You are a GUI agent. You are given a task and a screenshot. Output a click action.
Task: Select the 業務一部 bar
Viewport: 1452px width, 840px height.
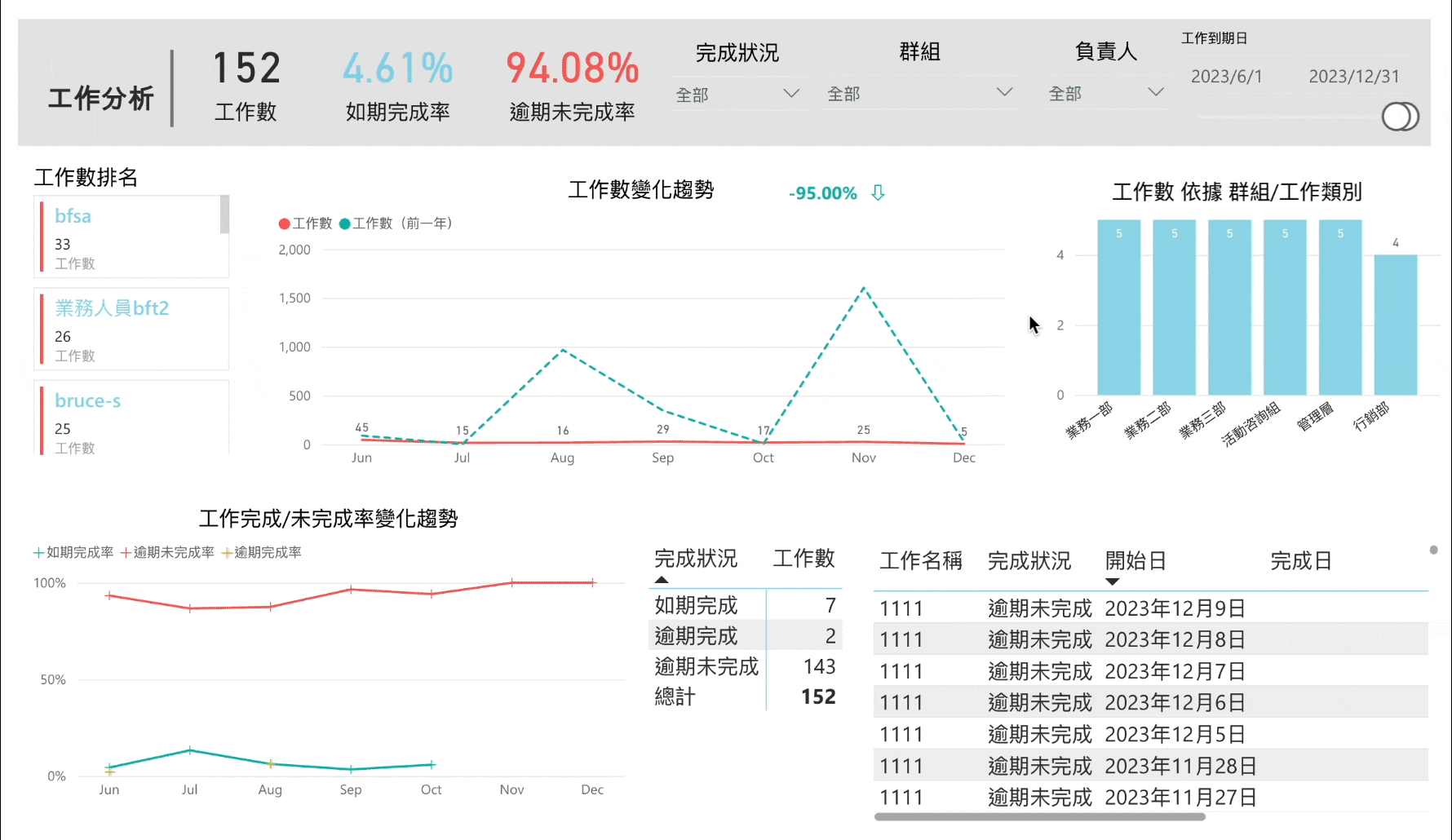click(x=1118, y=307)
